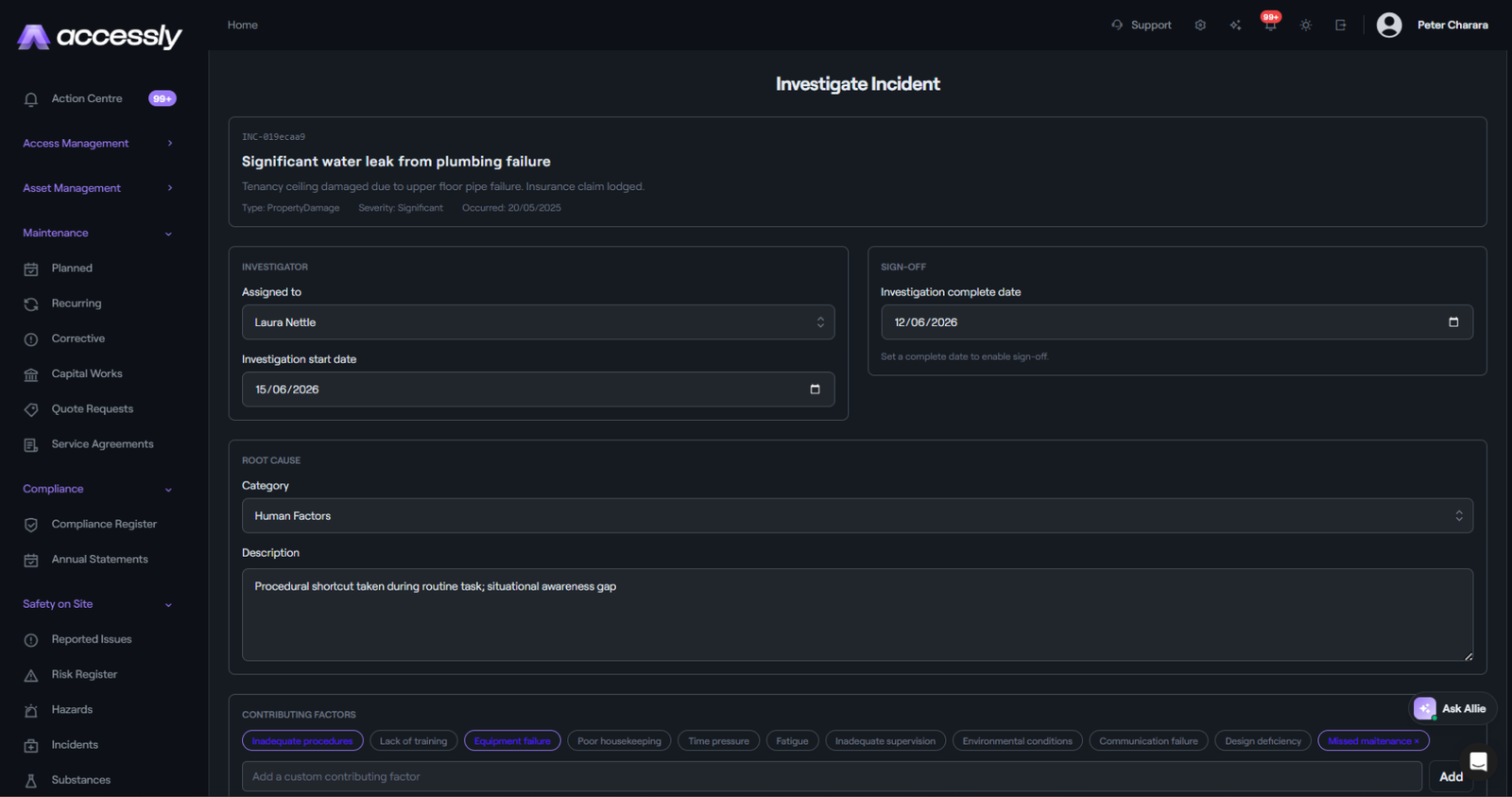The image size is (1512, 797).
Task: Click the Risk Register warning triangle icon
Action: 31,675
